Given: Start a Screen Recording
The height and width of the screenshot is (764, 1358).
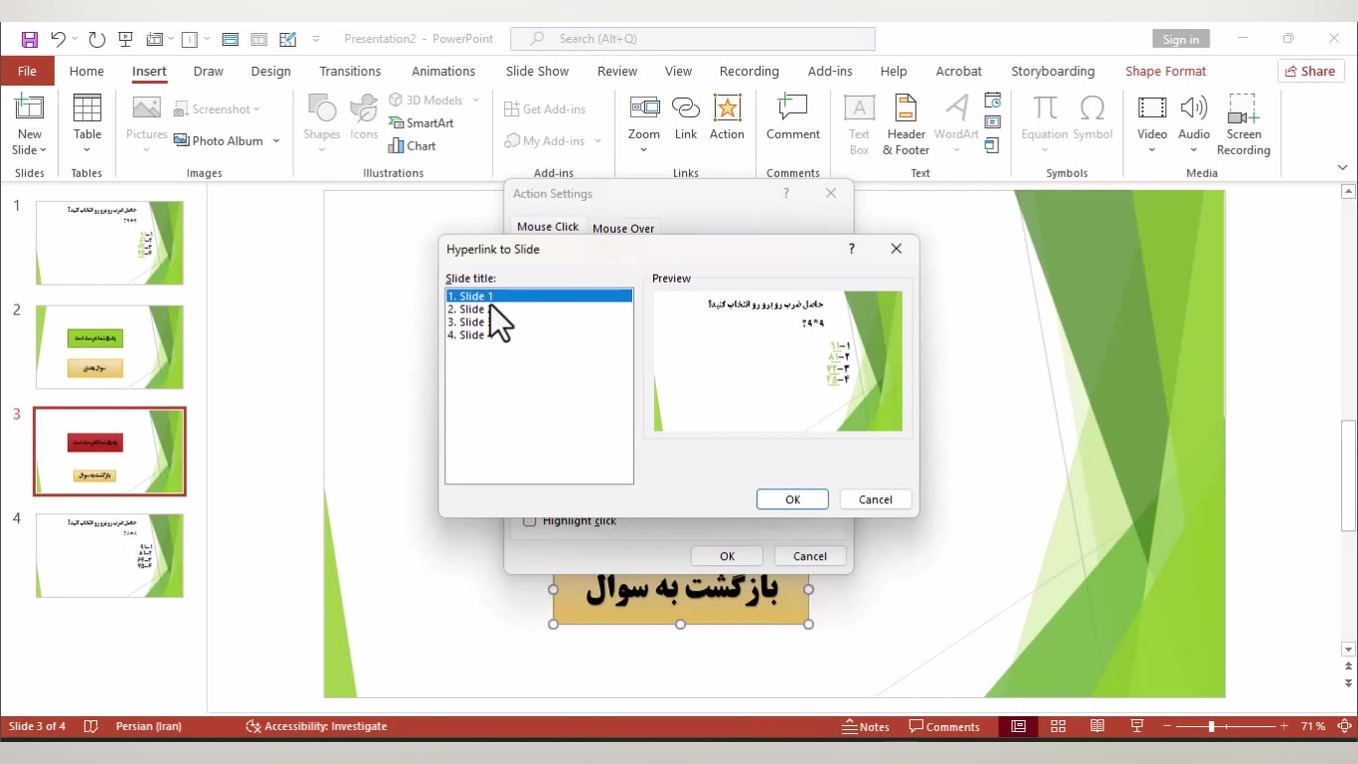Looking at the screenshot, I should click(x=1243, y=124).
